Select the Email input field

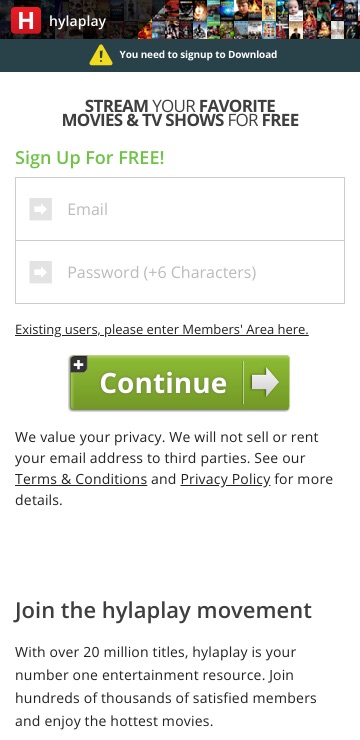coord(180,209)
